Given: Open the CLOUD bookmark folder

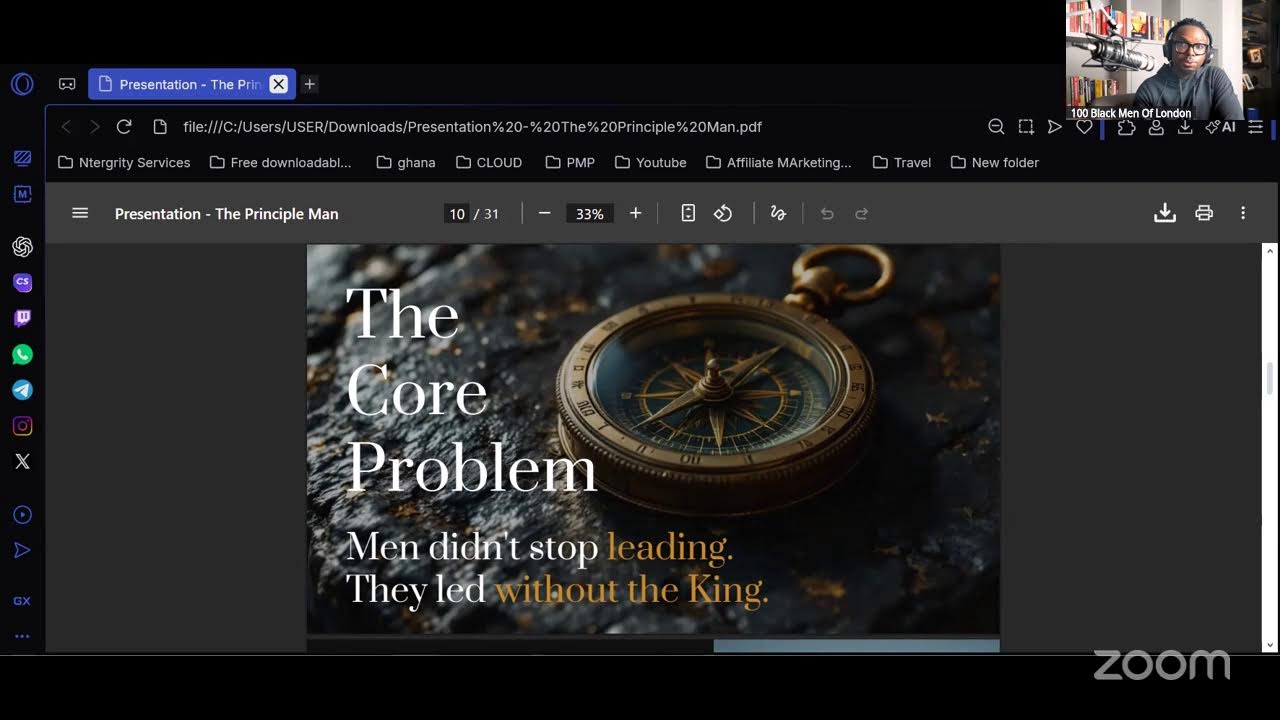Looking at the screenshot, I should point(489,162).
